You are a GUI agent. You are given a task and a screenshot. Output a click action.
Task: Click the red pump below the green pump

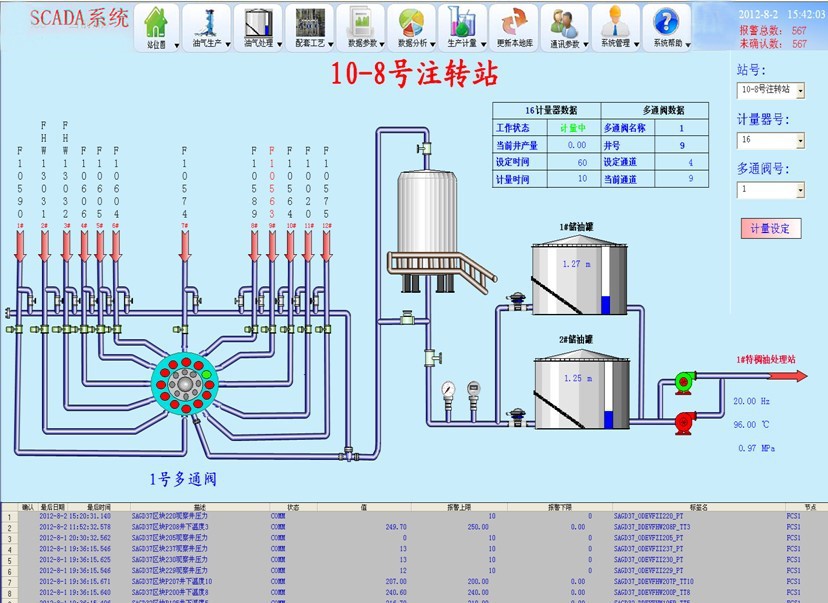coord(685,423)
